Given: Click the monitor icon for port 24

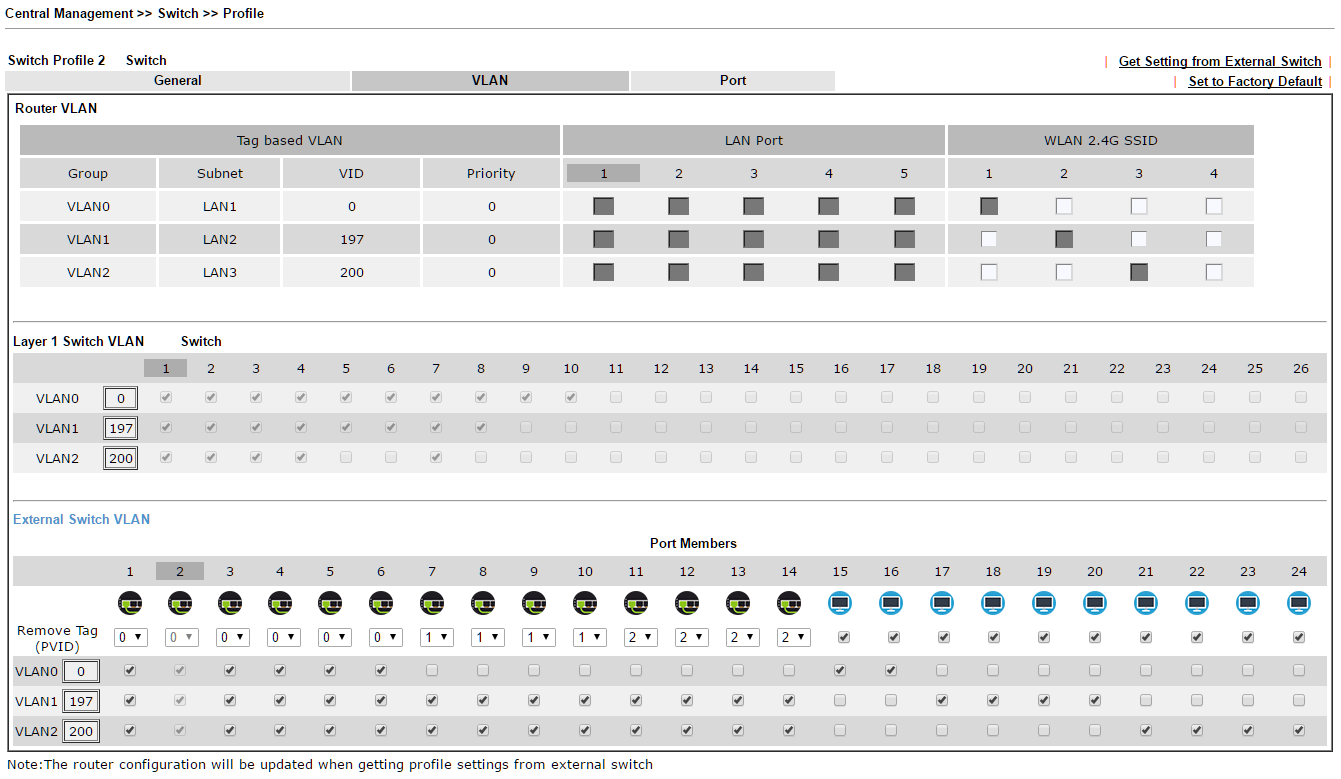Looking at the screenshot, I should (1299, 603).
